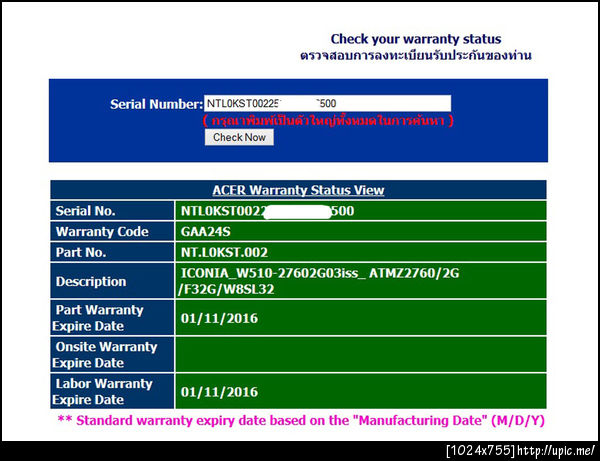Click the Serial No. value in table

click(x=267, y=211)
